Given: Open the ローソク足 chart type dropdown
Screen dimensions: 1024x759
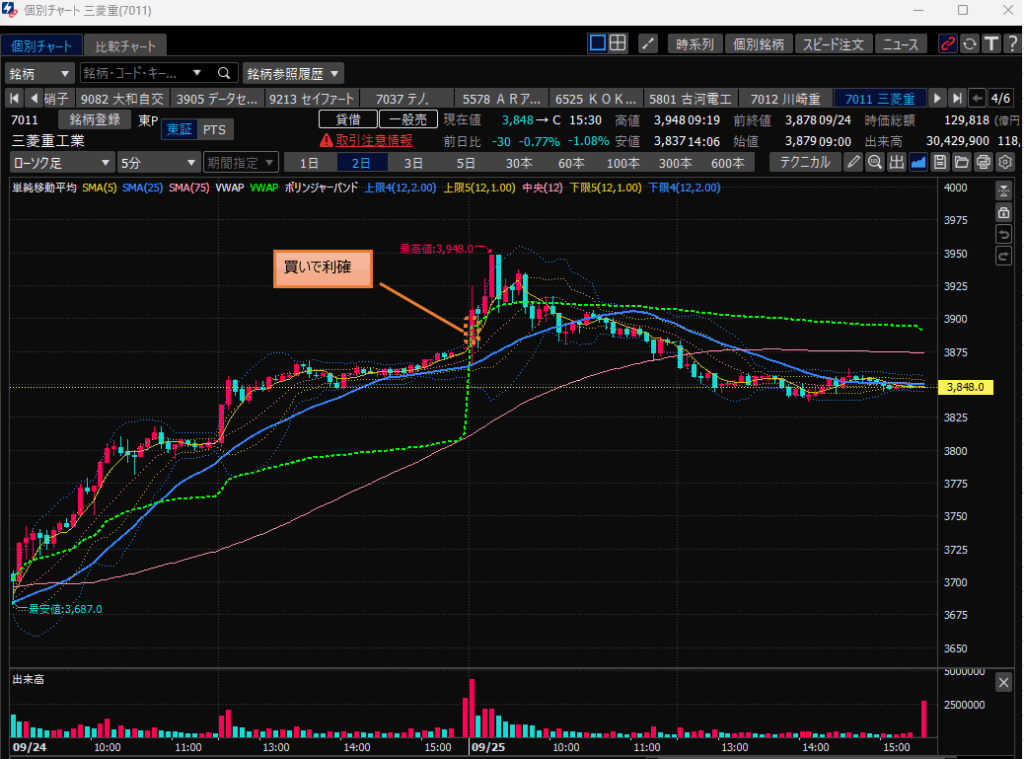Looking at the screenshot, I should pyautogui.click(x=62, y=163).
